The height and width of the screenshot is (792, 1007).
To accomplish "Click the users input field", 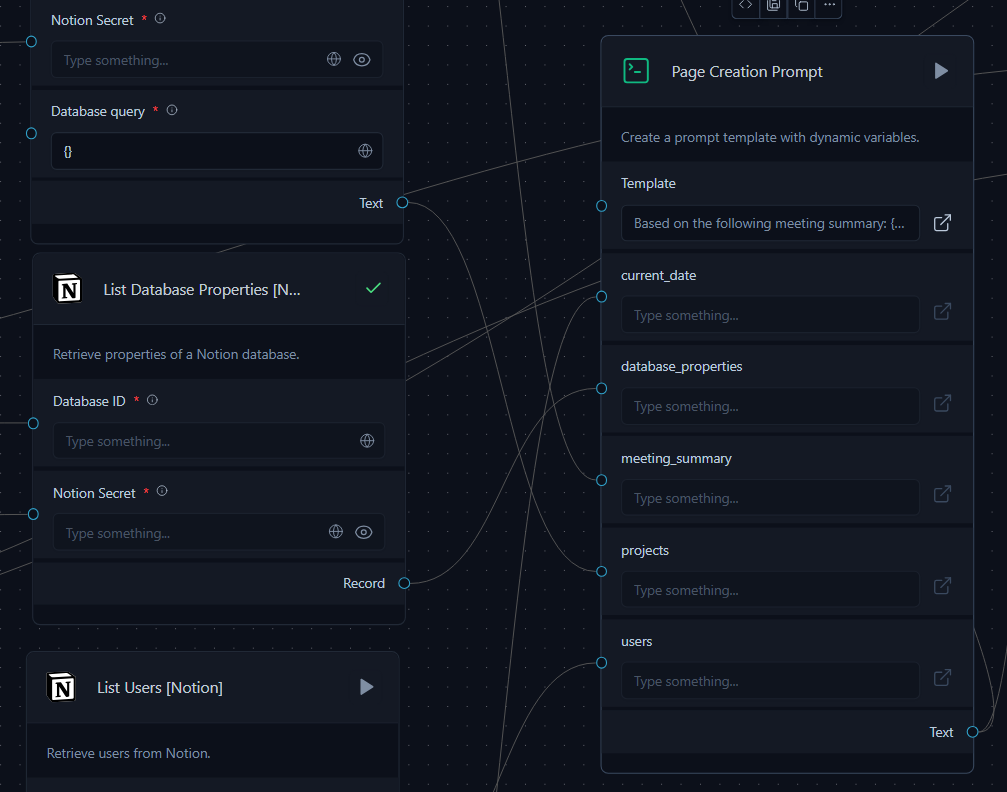I will 770,681.
